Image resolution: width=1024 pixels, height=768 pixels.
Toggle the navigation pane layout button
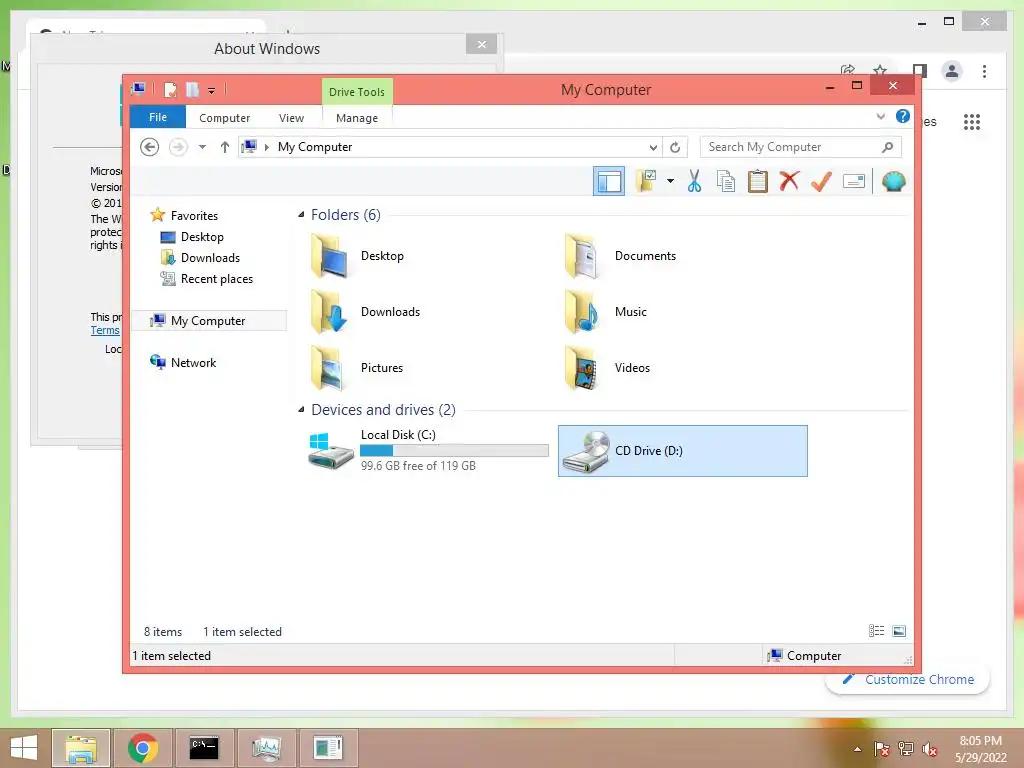[x=609, y=181]
